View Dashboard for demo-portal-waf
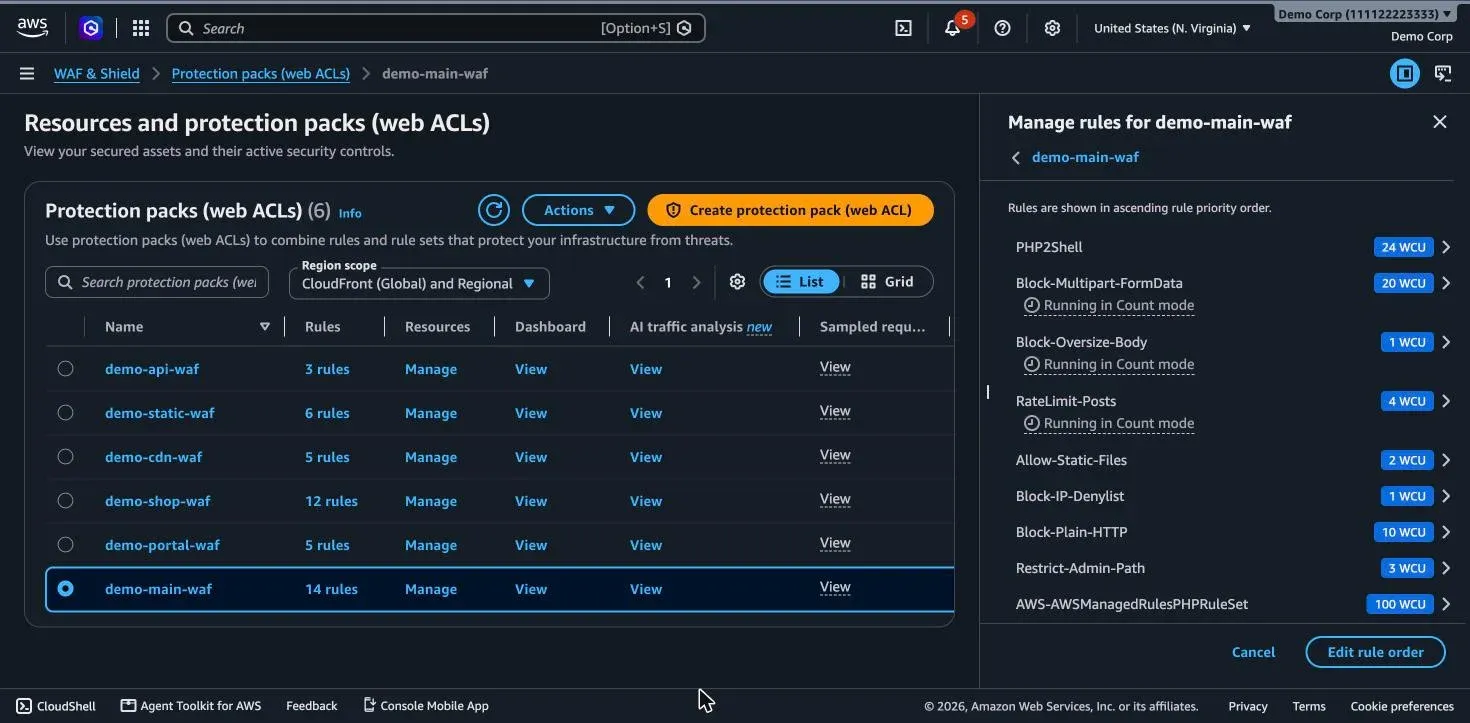Screen dimensions: 1470x723 (531, 545)
